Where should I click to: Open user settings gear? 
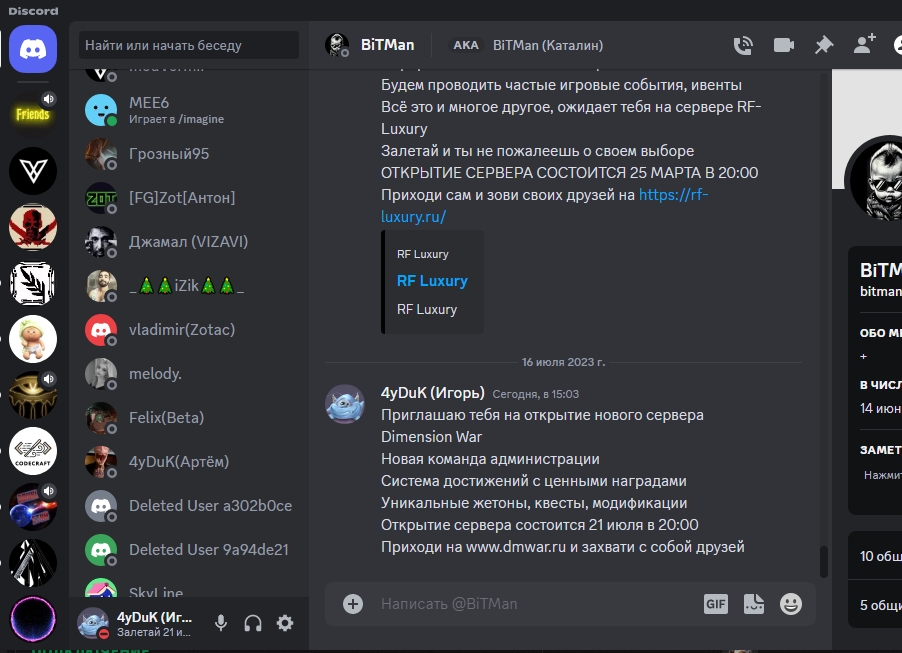[x=285, y=623]
